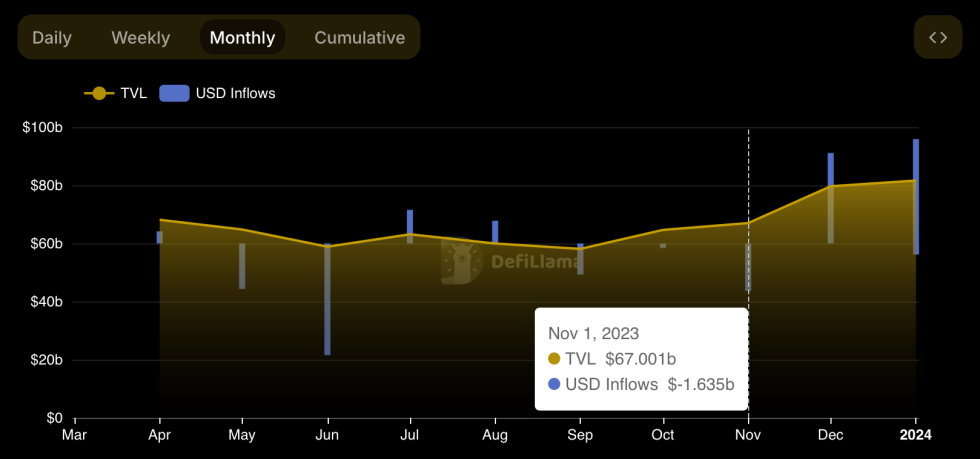The width and height of the screenshot is (980, 459).
Task: Open the embed code button
Action: click(937, 38)
